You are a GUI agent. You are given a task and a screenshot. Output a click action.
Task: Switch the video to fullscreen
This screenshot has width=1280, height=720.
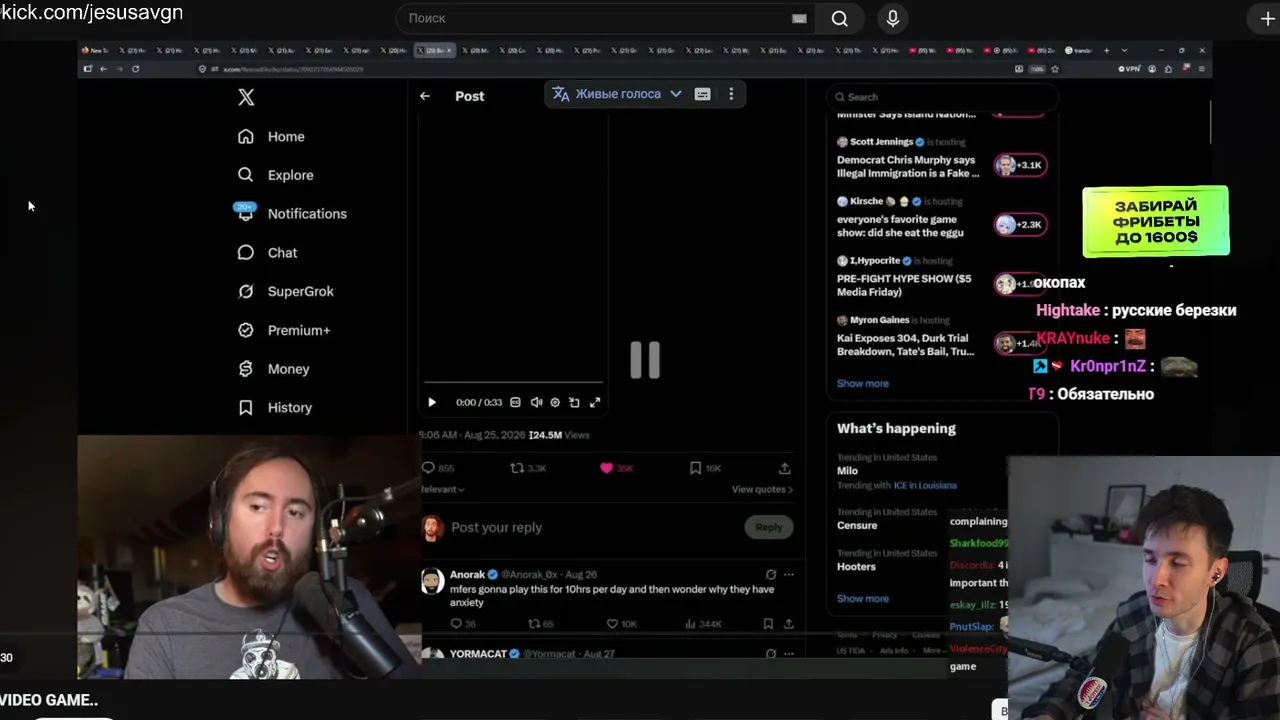[x=595, y=402]
